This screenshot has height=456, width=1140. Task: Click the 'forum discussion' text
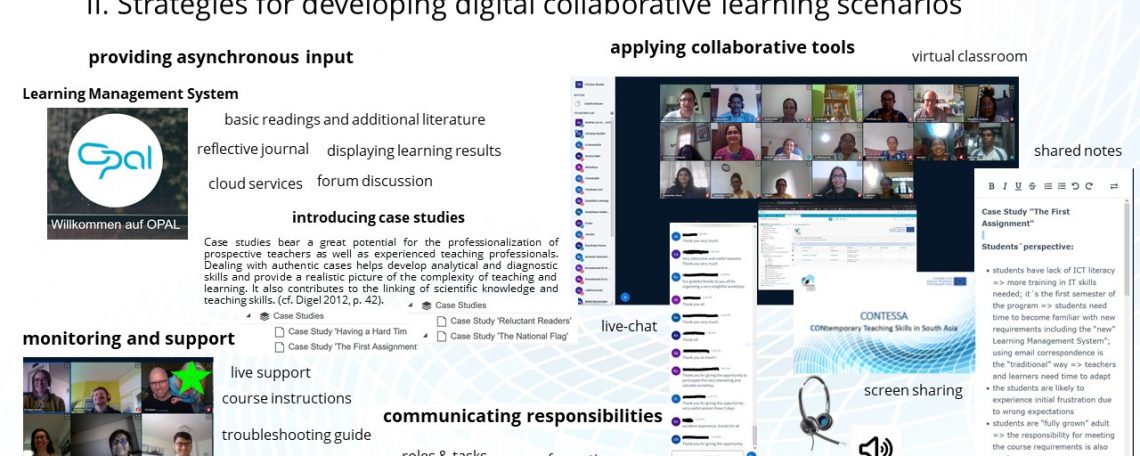coord(374,181)
